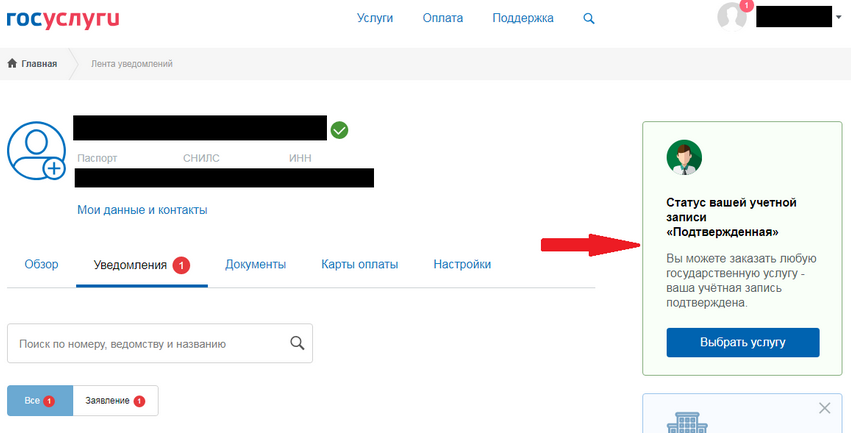The width and height of the screenshot is (851, 446).
Task: Click the user avatar in the header
Action: click(733, 17)
